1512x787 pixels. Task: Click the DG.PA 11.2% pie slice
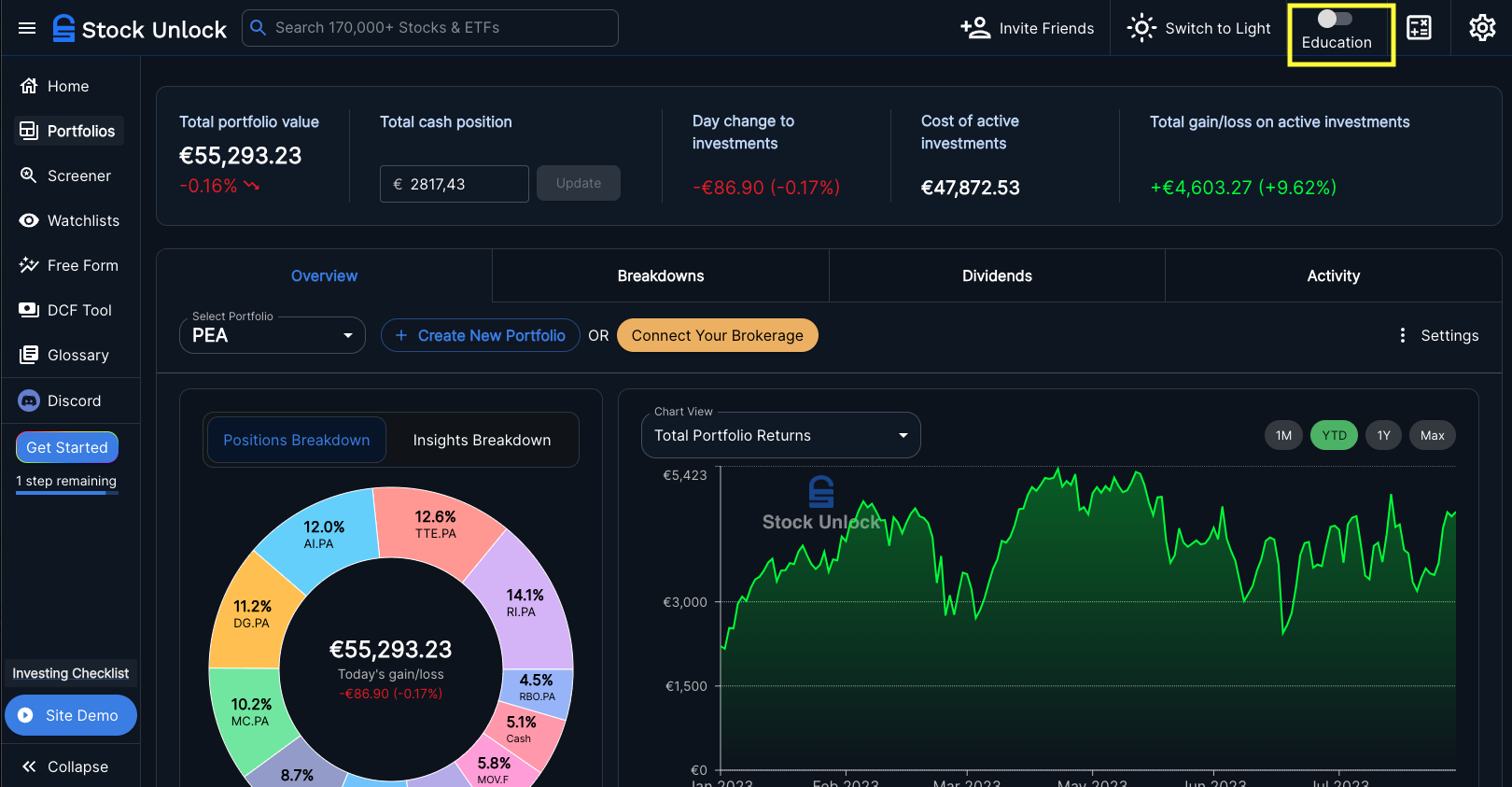click(251, 613)
